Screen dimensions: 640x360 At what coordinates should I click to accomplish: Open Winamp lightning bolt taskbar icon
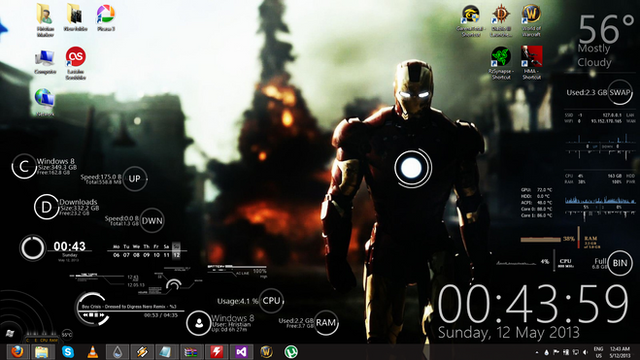(x=142, y=352)
